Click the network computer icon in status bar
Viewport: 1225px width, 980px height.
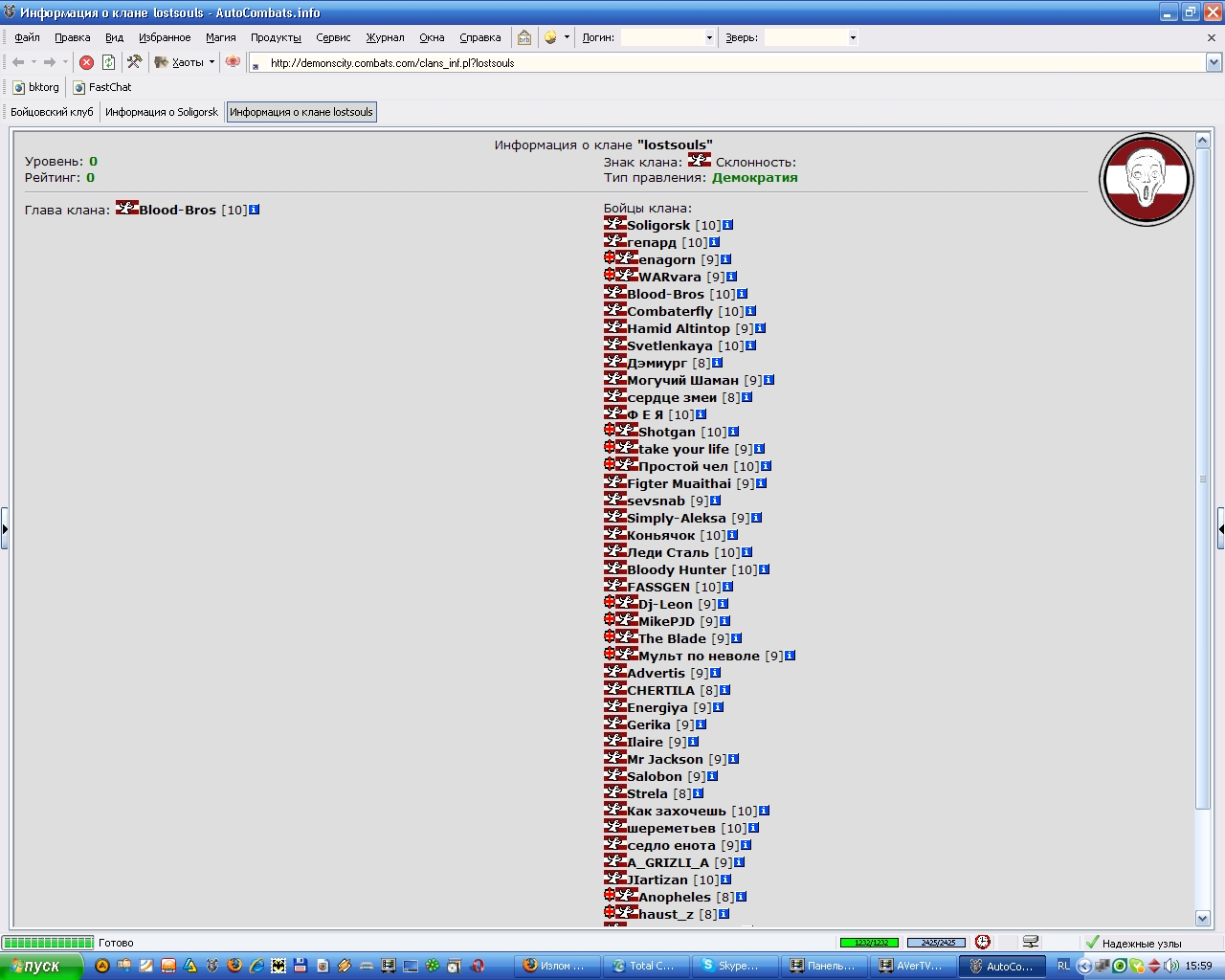pos(1031,943)
